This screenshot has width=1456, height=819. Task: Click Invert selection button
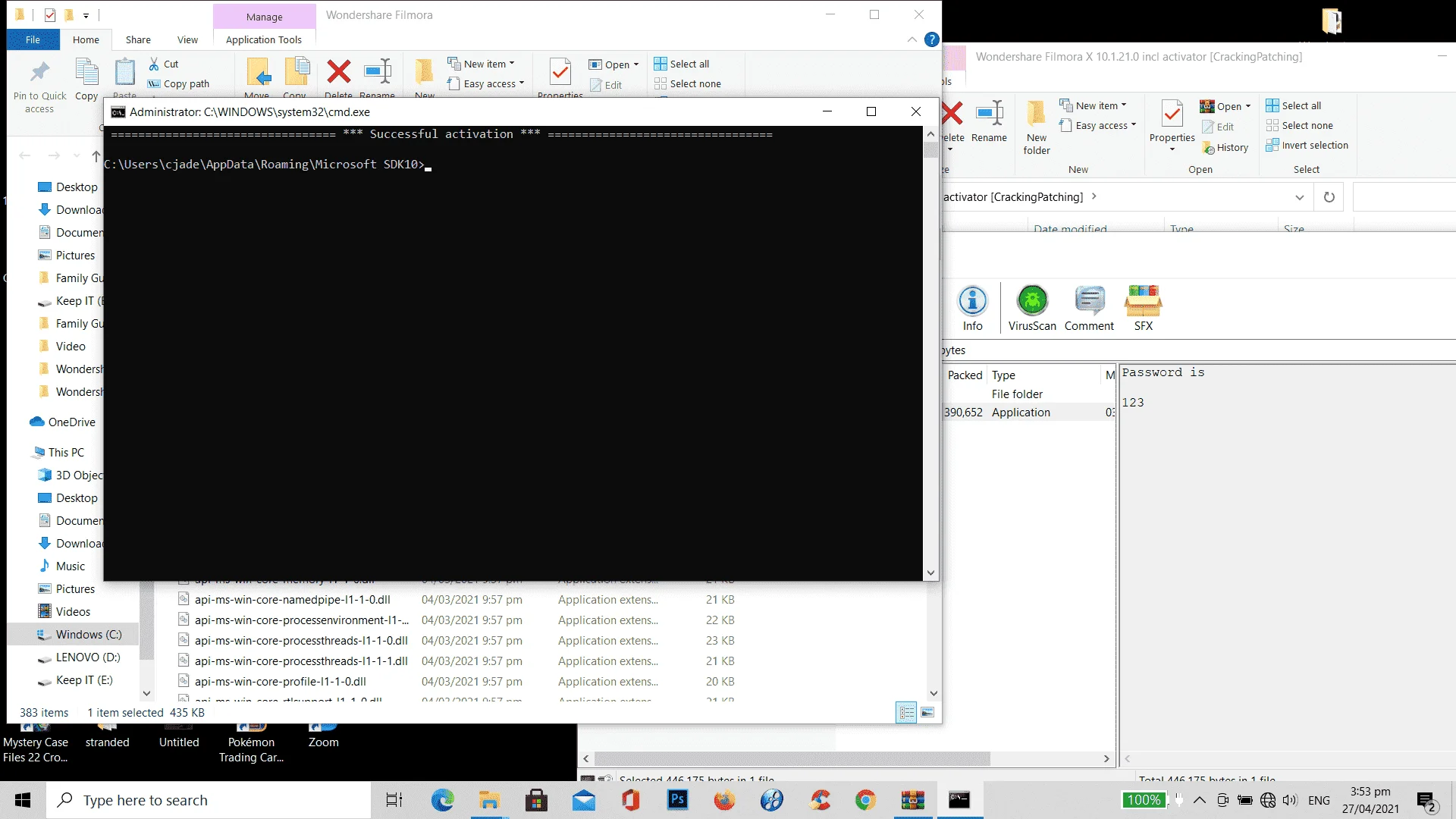tap(1307, 145)
